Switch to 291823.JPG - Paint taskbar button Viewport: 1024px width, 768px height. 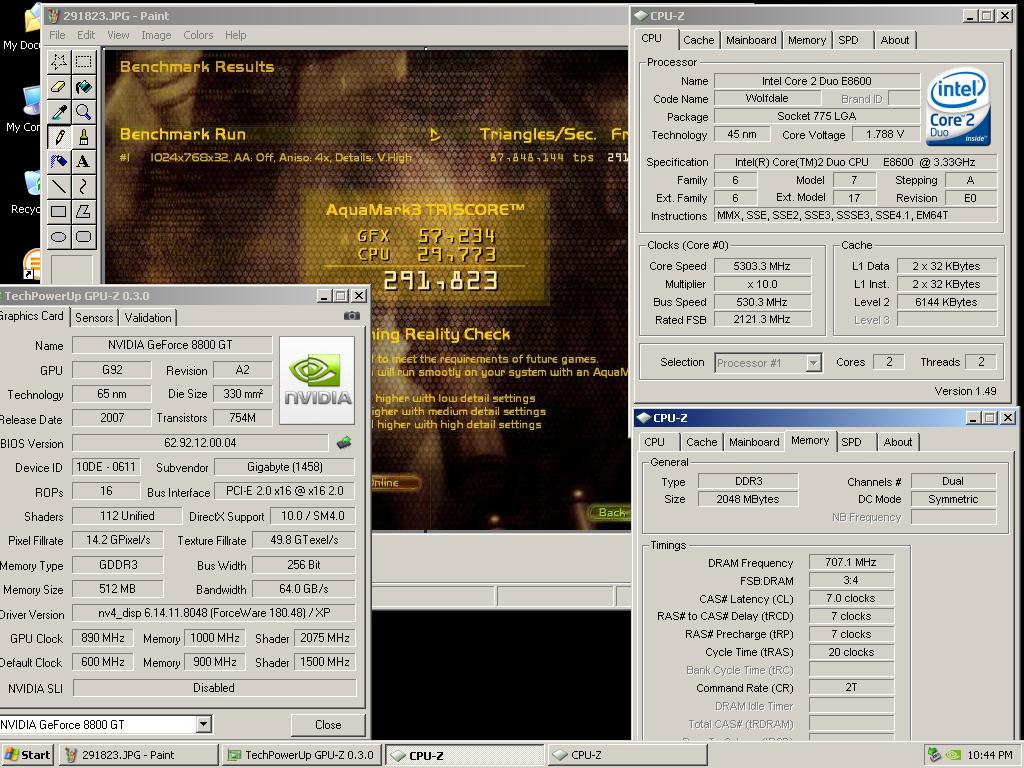[x=138, y=755]
